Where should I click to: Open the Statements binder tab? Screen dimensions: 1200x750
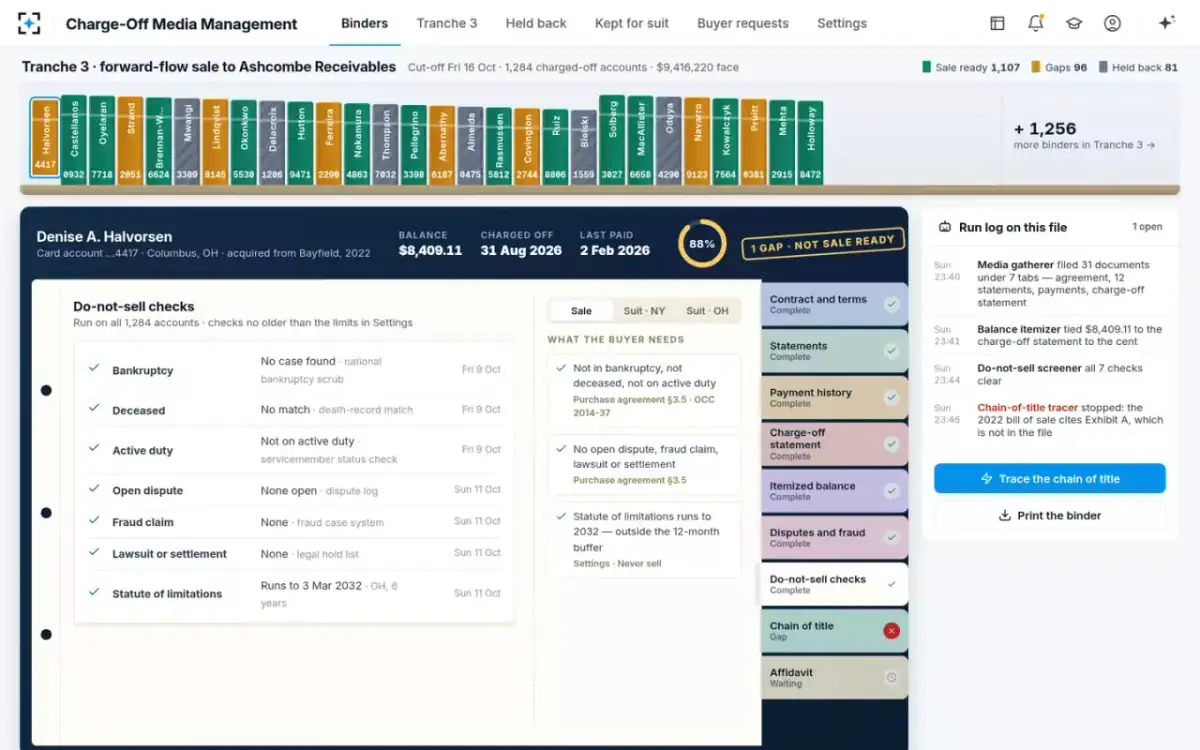834,351
